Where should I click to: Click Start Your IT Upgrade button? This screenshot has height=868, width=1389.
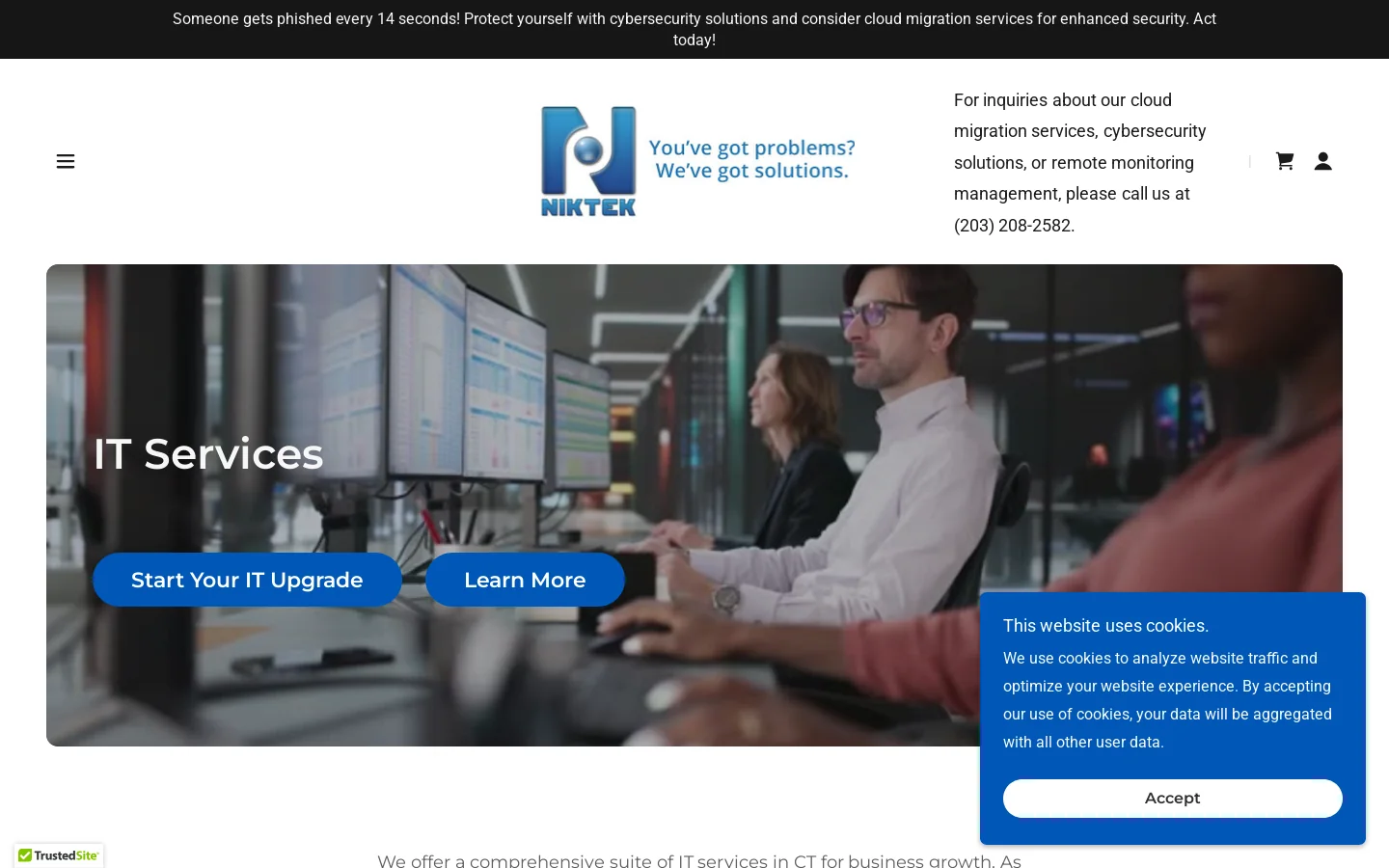[247, 580]
